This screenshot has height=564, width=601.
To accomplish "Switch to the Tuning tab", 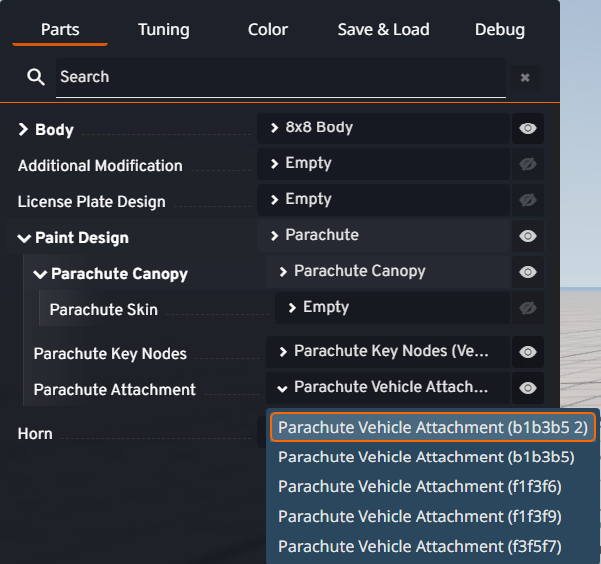I will pos(164,29).
